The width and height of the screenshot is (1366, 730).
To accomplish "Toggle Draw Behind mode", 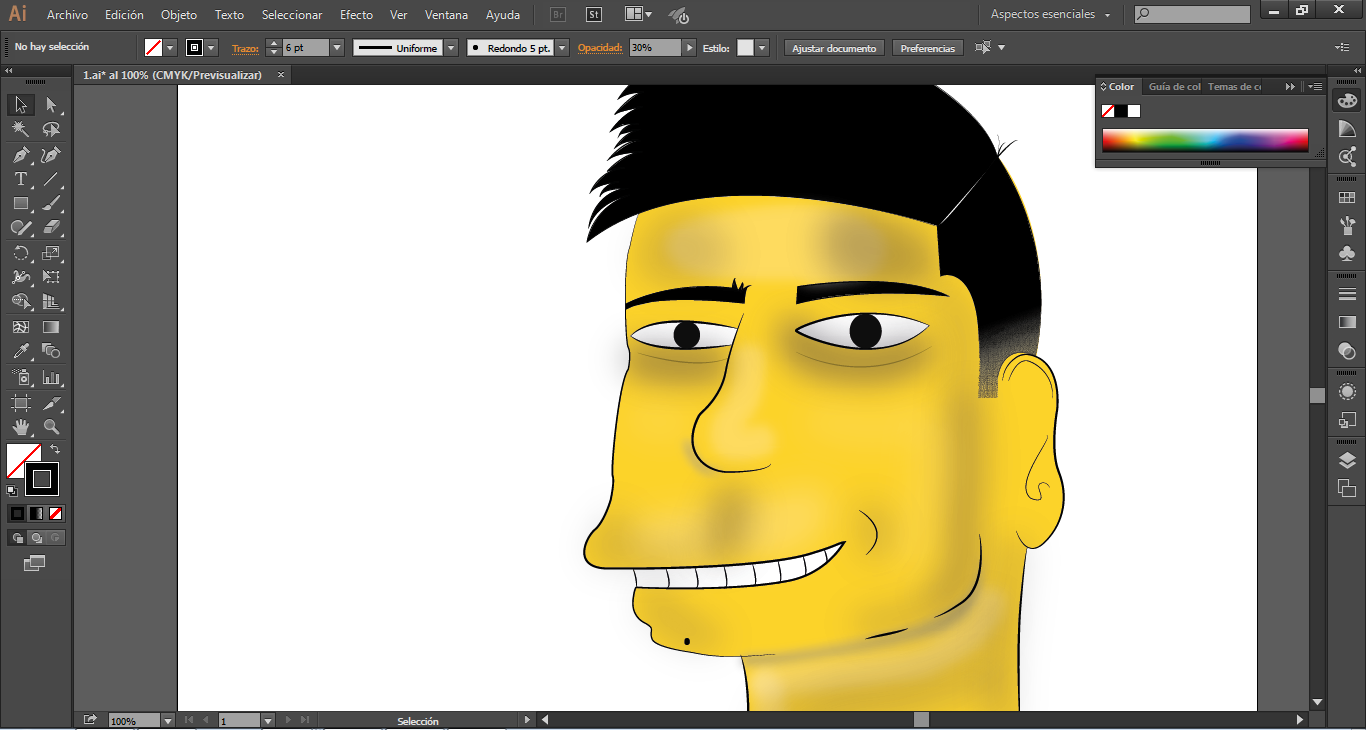I will point(36,538).
